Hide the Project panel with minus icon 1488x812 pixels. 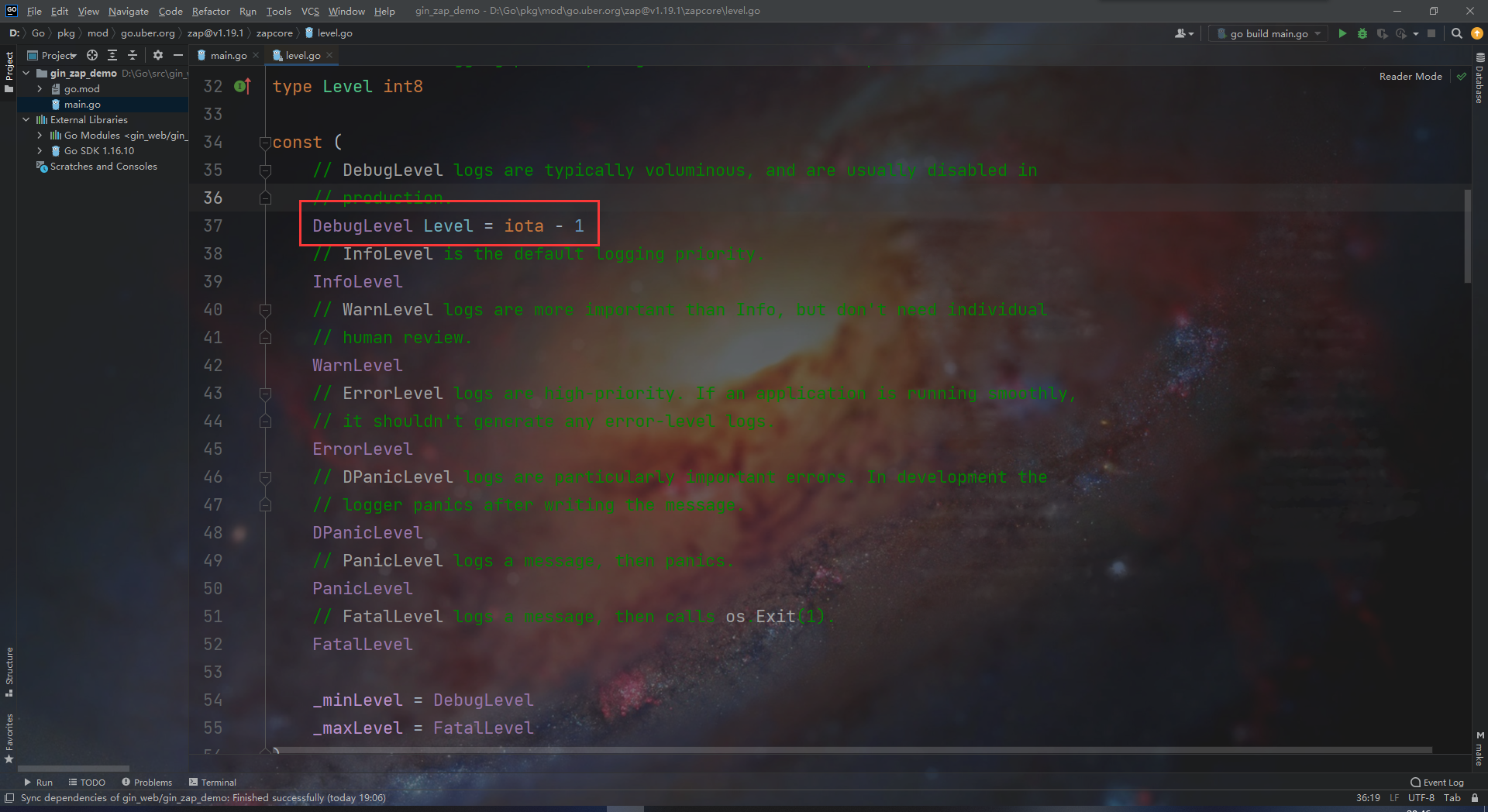click(178, 55)
